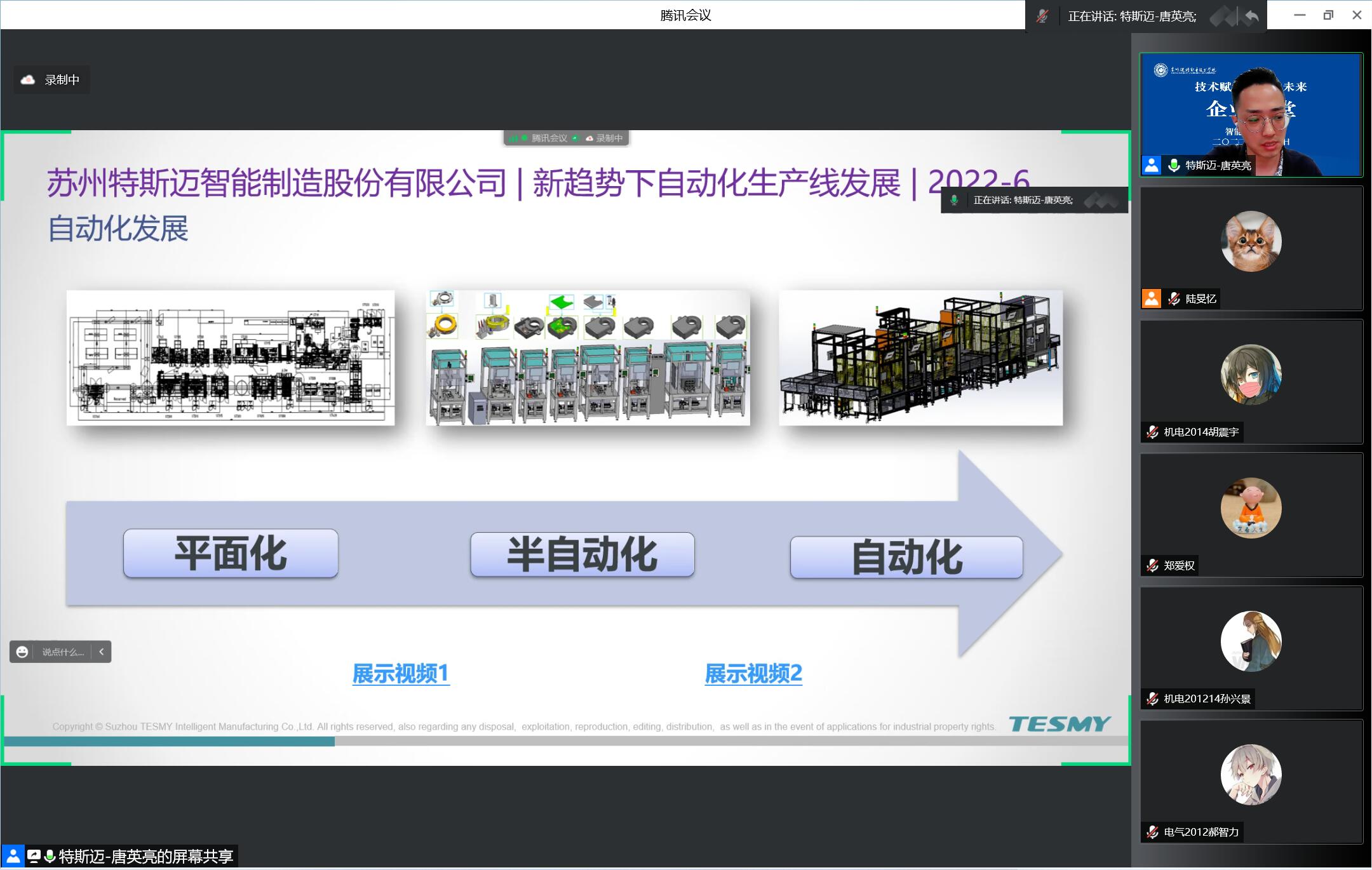
Task: Collapse the chat bar with chevron arrow
Action: point(102,652)
